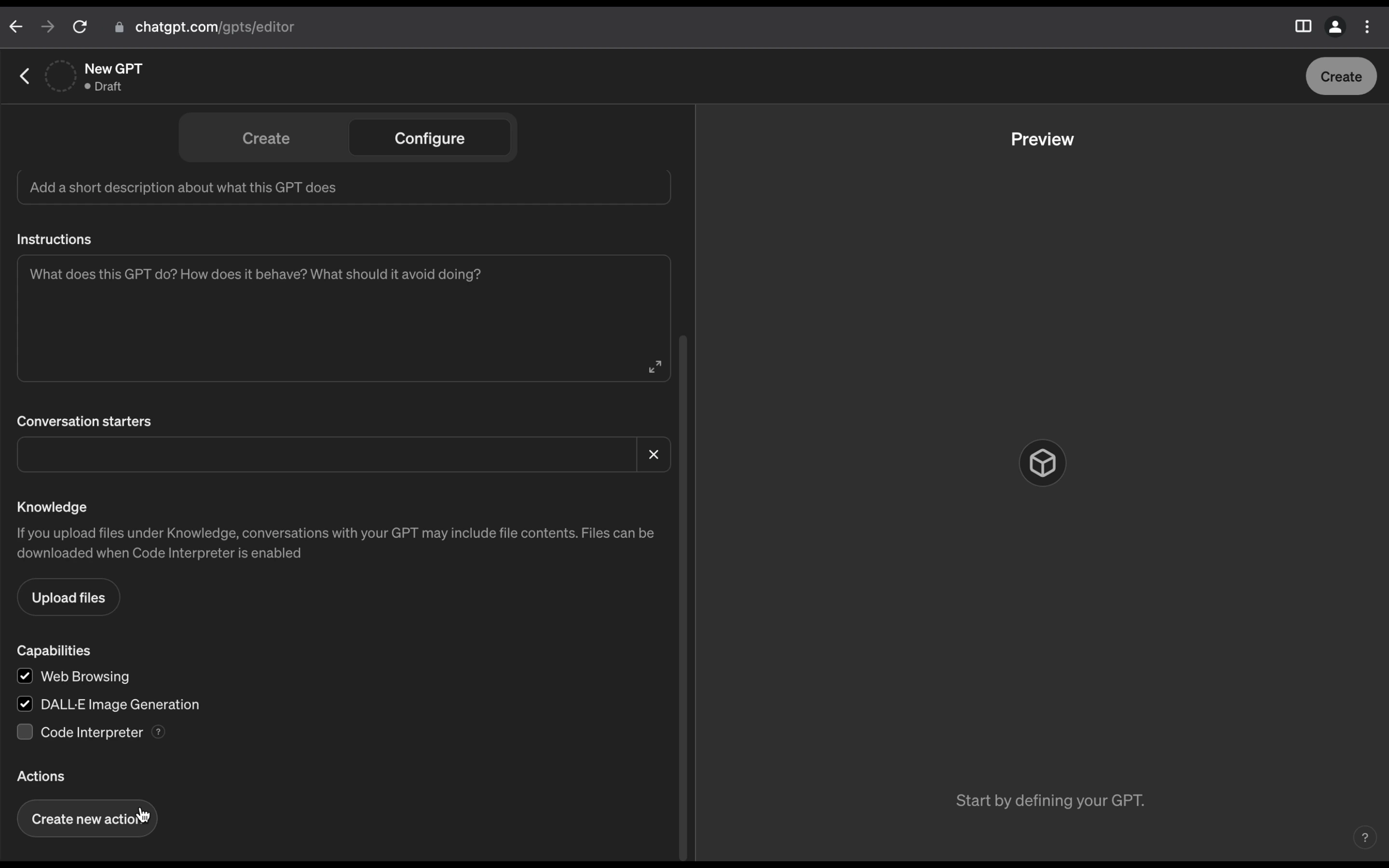
Task: Click the Knowledge upload description text
Action: tap(336, 543)
